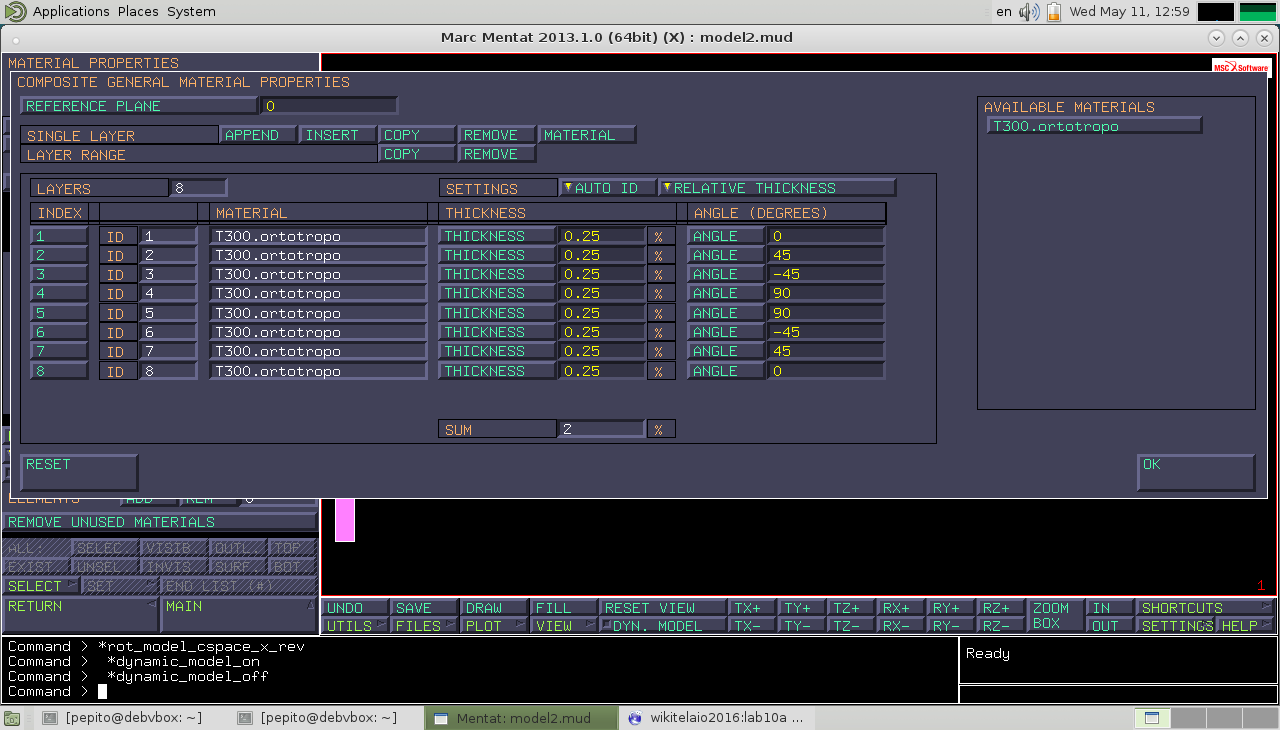Open the RELATIVE THICKNESS dropdown
This screenshot has width=1280, height=730.
tap(777, 188)
